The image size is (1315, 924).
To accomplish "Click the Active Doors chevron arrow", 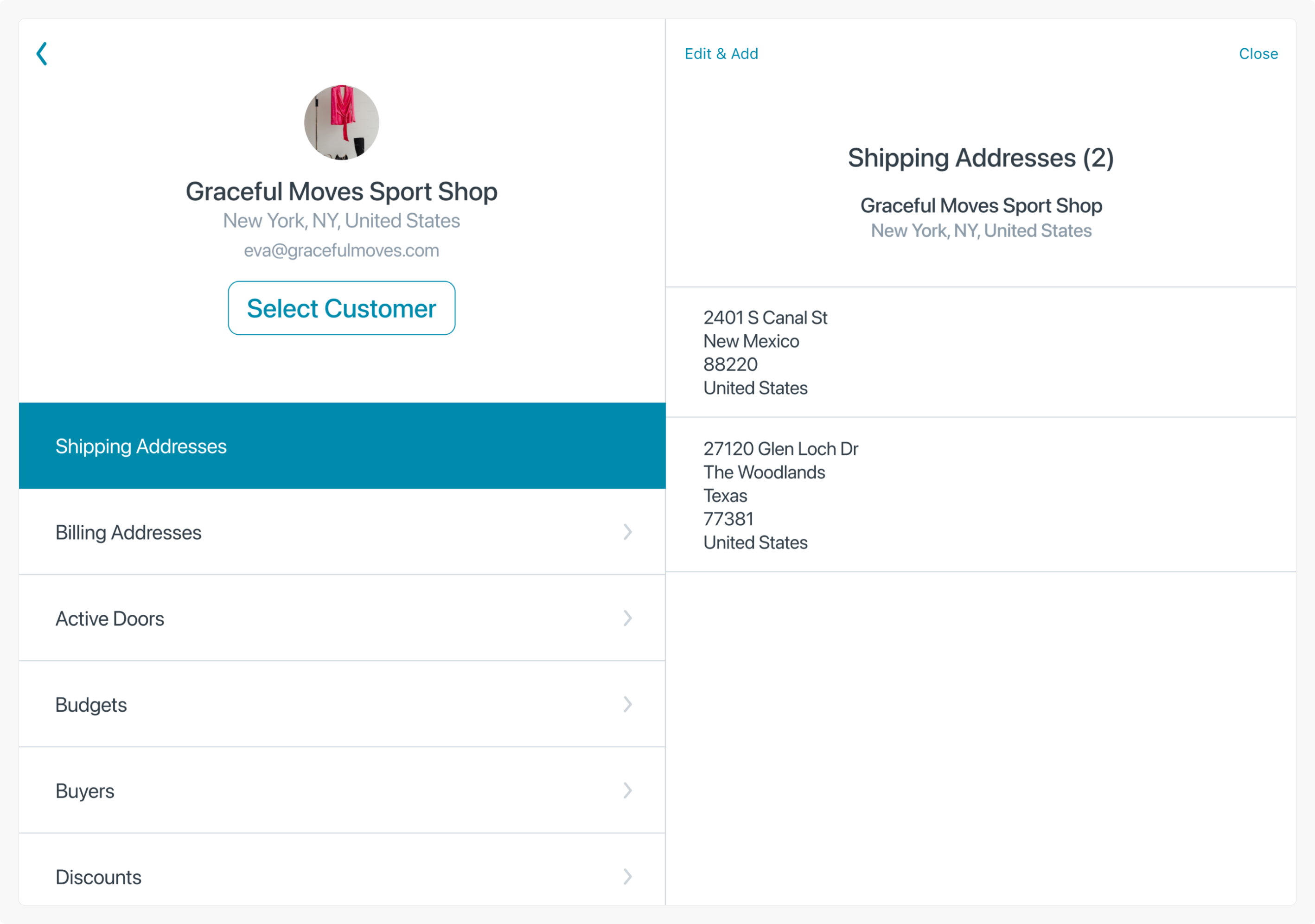I will 628,618.
